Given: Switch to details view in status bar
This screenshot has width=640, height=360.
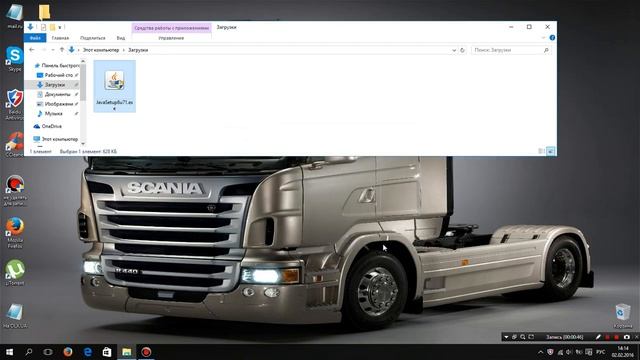Looking at the screenshot, I should coord(541,151).
